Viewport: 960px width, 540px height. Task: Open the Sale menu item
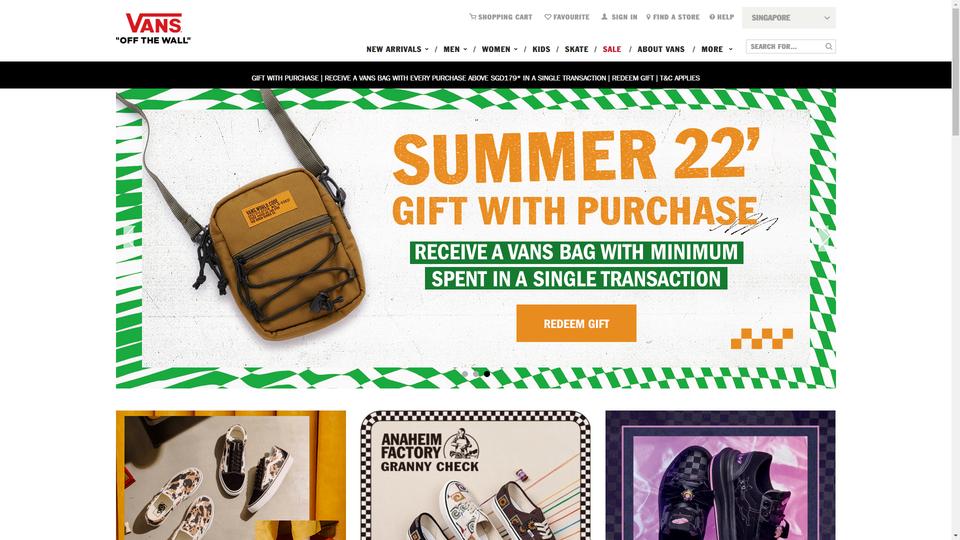coord(612,49)
